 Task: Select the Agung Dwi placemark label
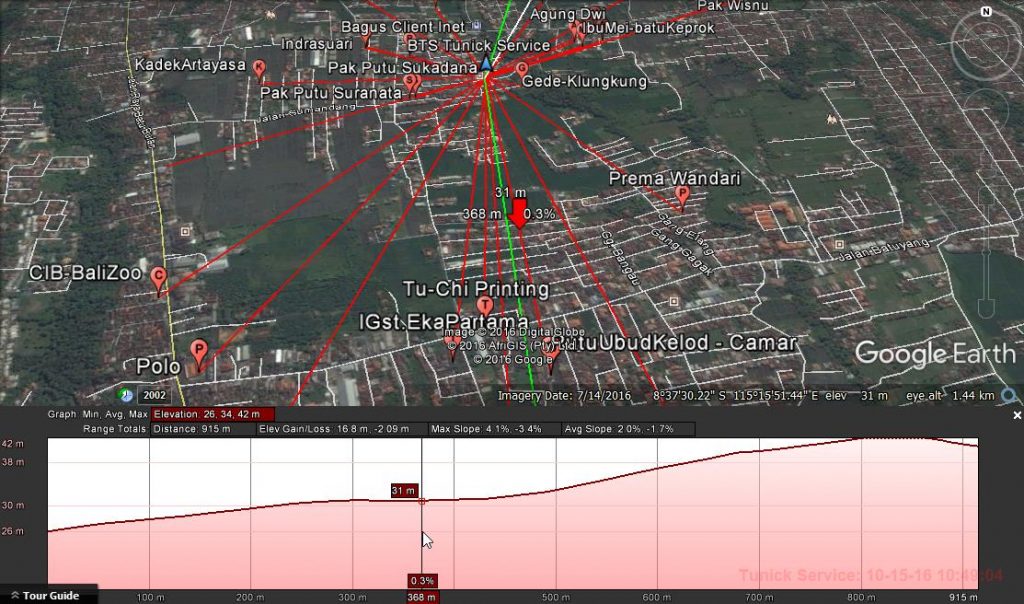coord(568,14)
